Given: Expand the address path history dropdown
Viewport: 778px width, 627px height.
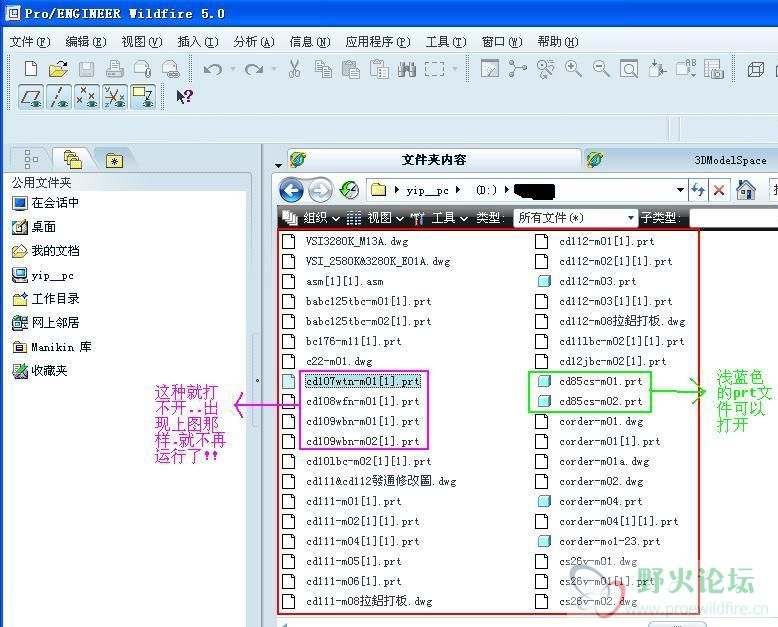Looking at the screenshot, I should click(680, 190).
